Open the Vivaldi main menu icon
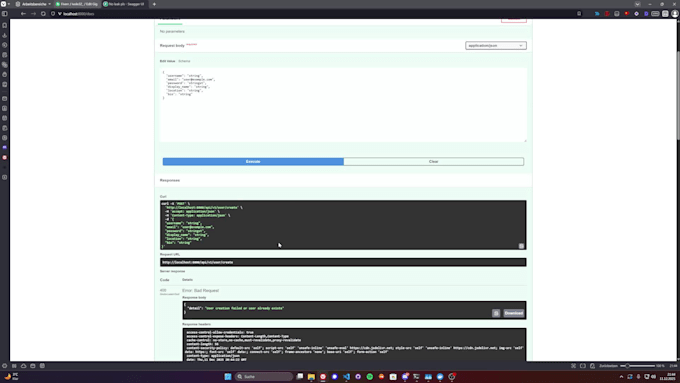This screenshot has width=680, height=383. (3, 4)
